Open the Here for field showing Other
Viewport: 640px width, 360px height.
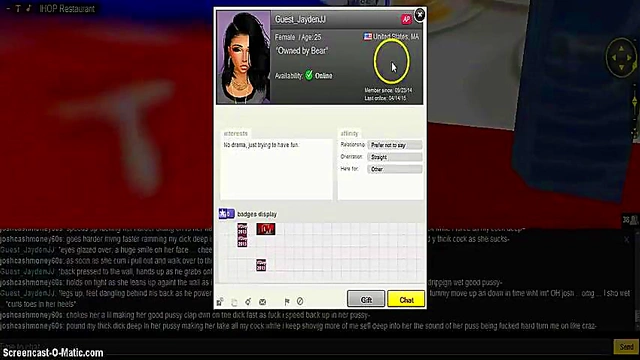395,169
